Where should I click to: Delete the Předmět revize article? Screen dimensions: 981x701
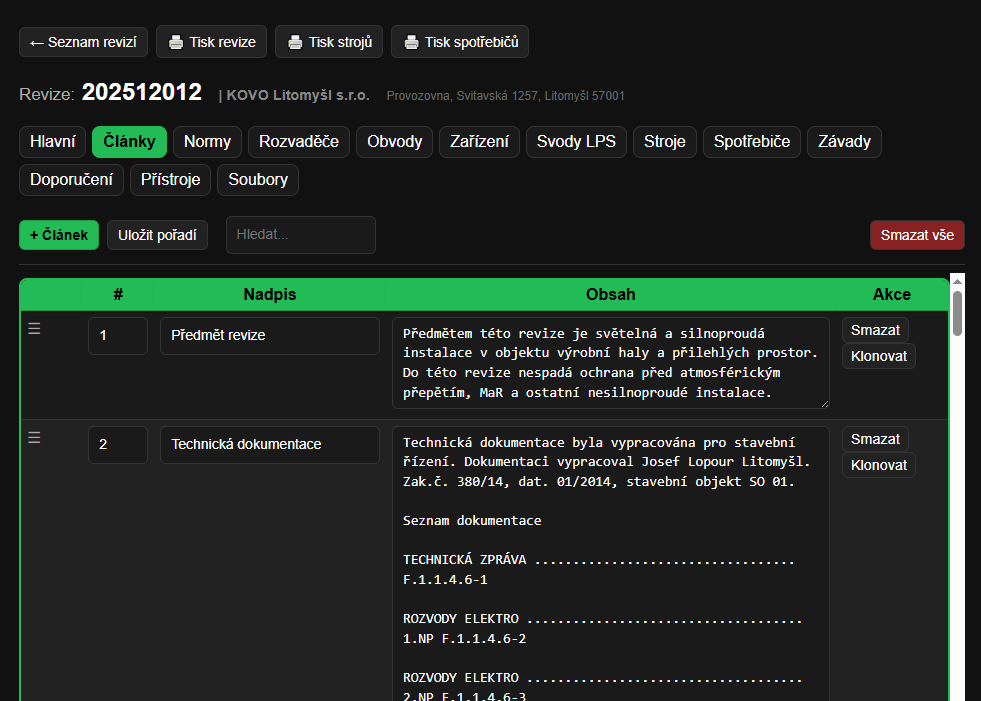point(875,330)
